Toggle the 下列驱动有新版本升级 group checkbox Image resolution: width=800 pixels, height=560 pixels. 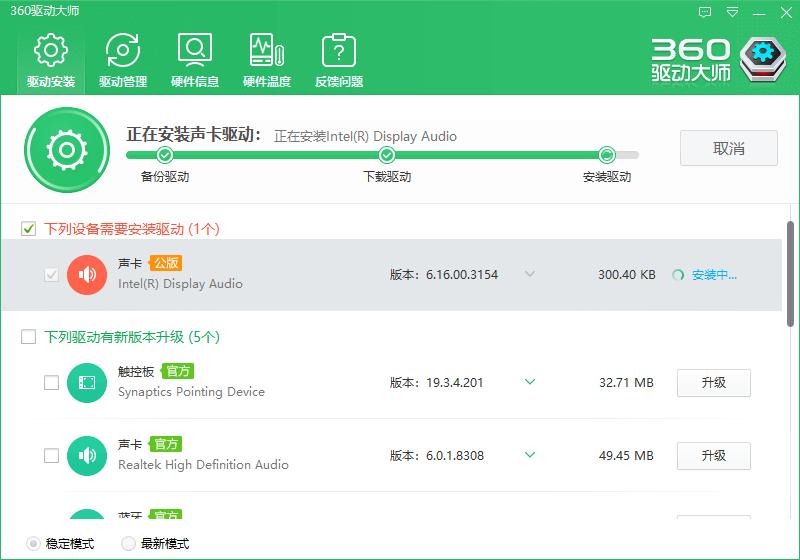[29, 337]
